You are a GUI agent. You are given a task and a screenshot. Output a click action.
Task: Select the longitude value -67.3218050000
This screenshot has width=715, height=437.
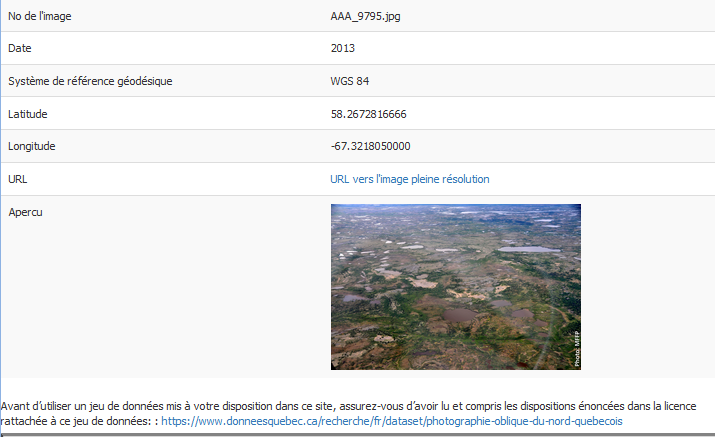pos(370,146)
